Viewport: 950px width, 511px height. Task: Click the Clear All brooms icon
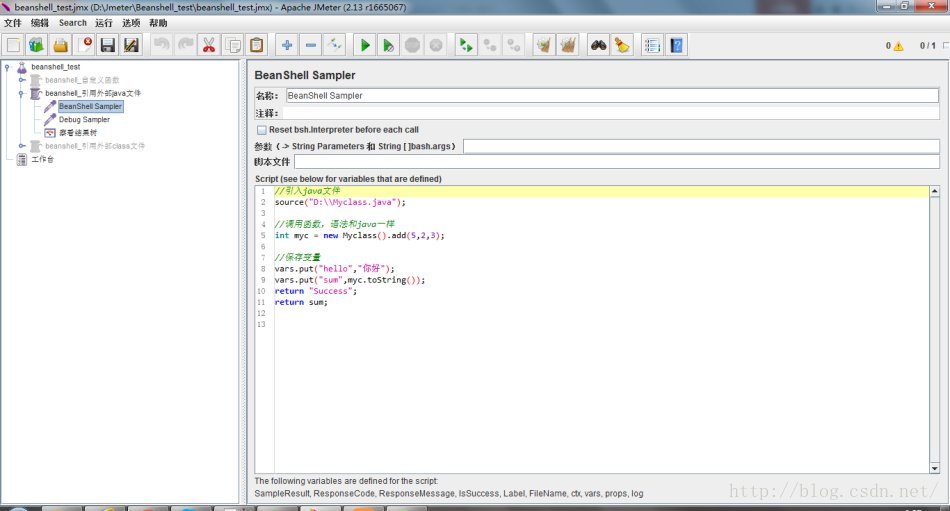pyautogui.click(x=568, y=45)
